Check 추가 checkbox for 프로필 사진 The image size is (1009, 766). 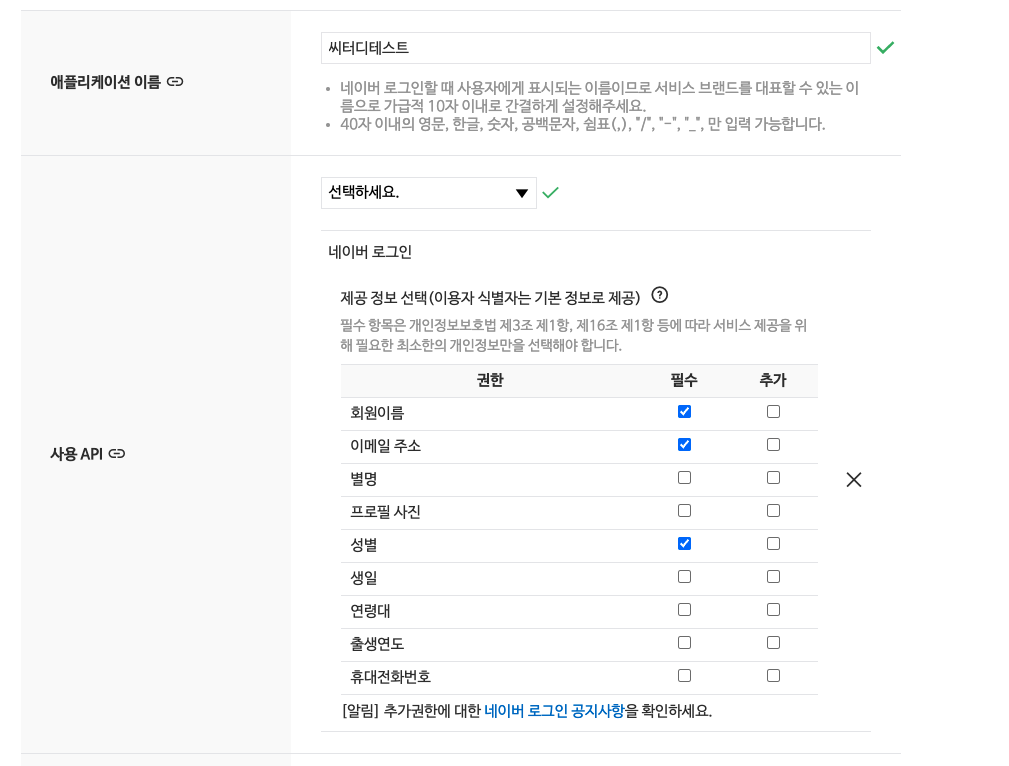(773, 511)
